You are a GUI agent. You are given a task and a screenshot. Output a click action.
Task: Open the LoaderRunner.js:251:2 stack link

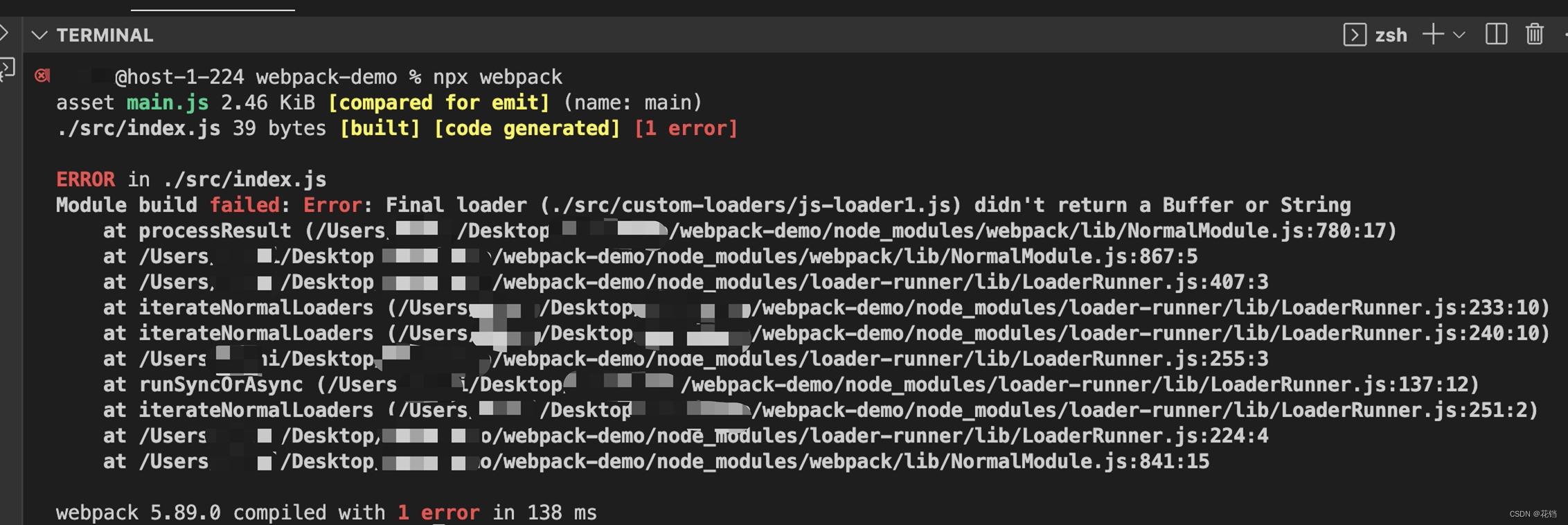1403,410
